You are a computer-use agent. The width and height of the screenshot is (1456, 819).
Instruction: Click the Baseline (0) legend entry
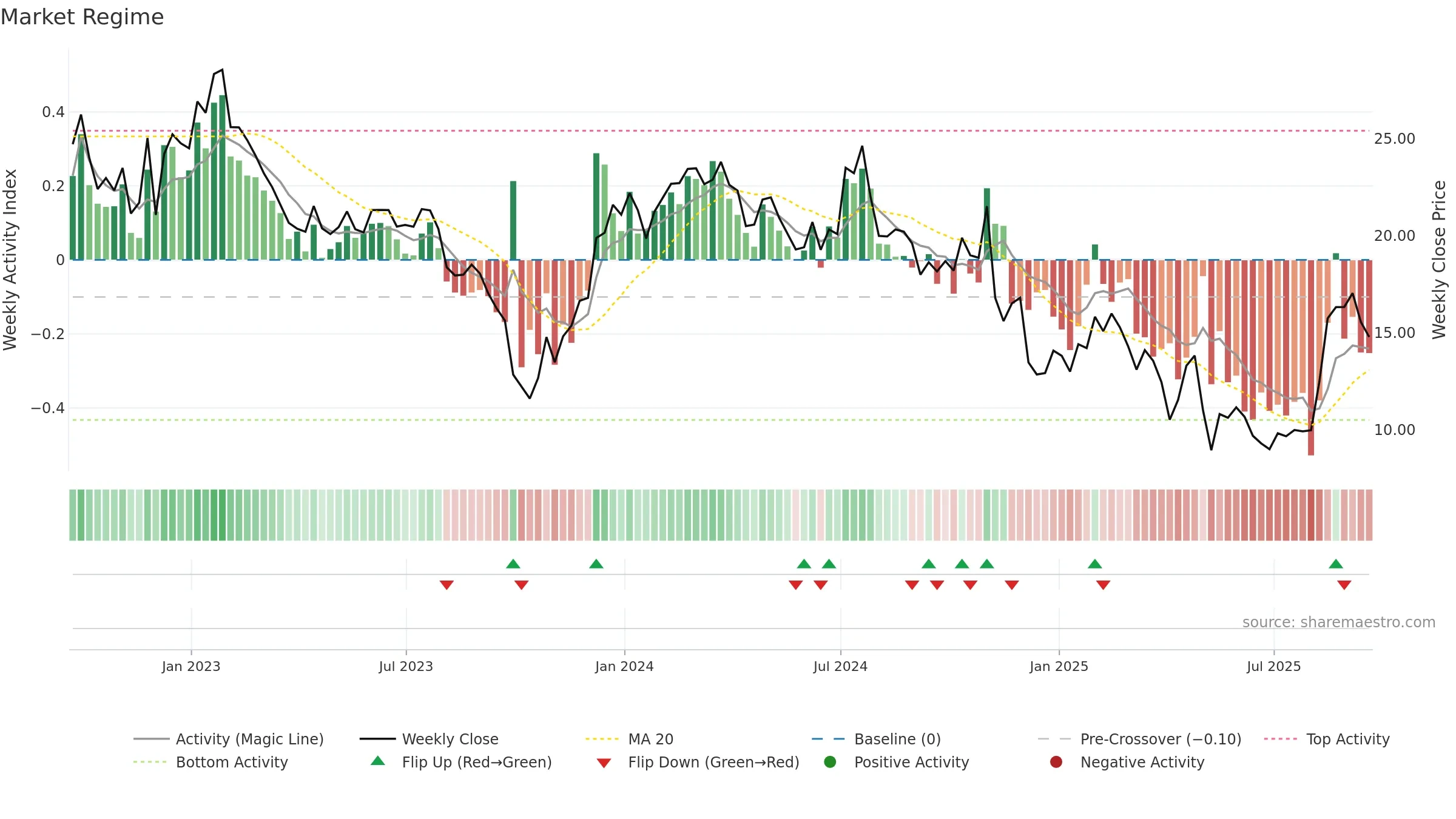[877, 739]
